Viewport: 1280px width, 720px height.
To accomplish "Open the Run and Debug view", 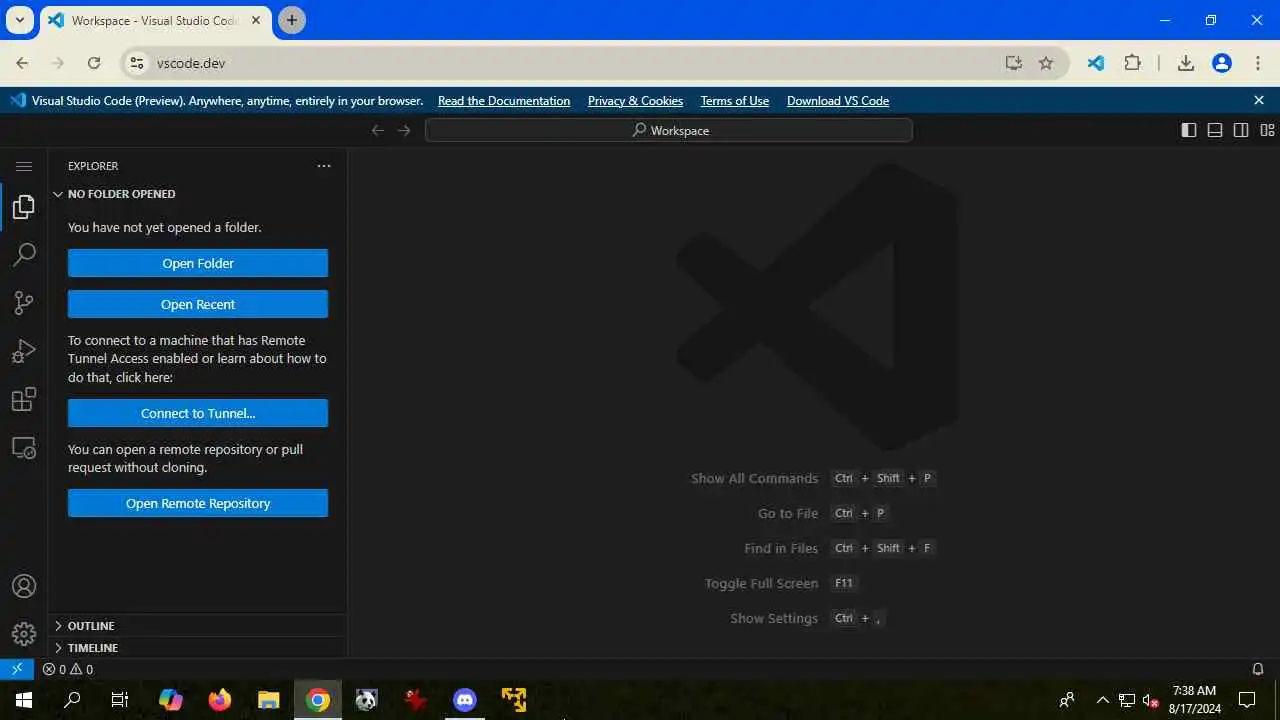I will (24, 351).
